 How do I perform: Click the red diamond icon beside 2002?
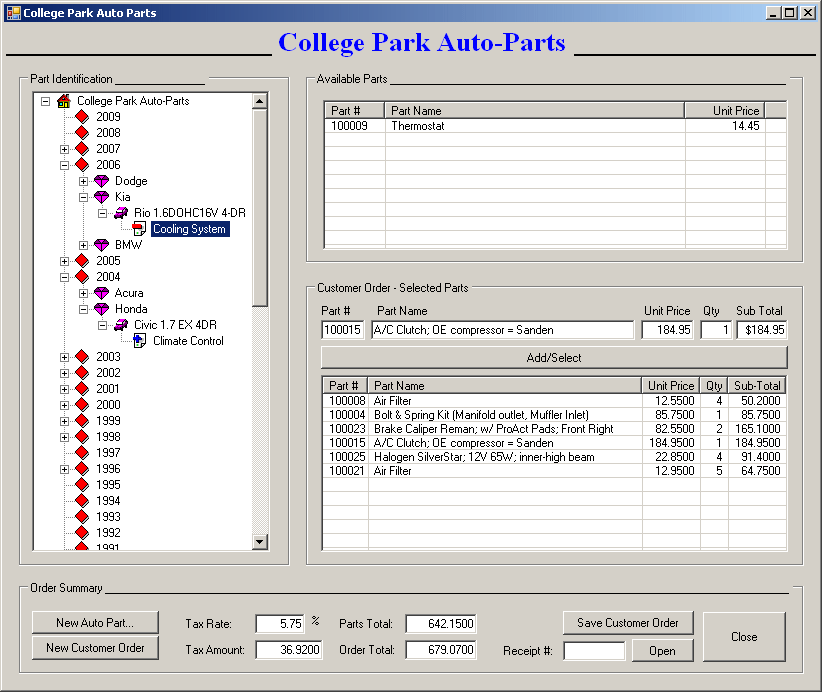click(x=82, y=373)
